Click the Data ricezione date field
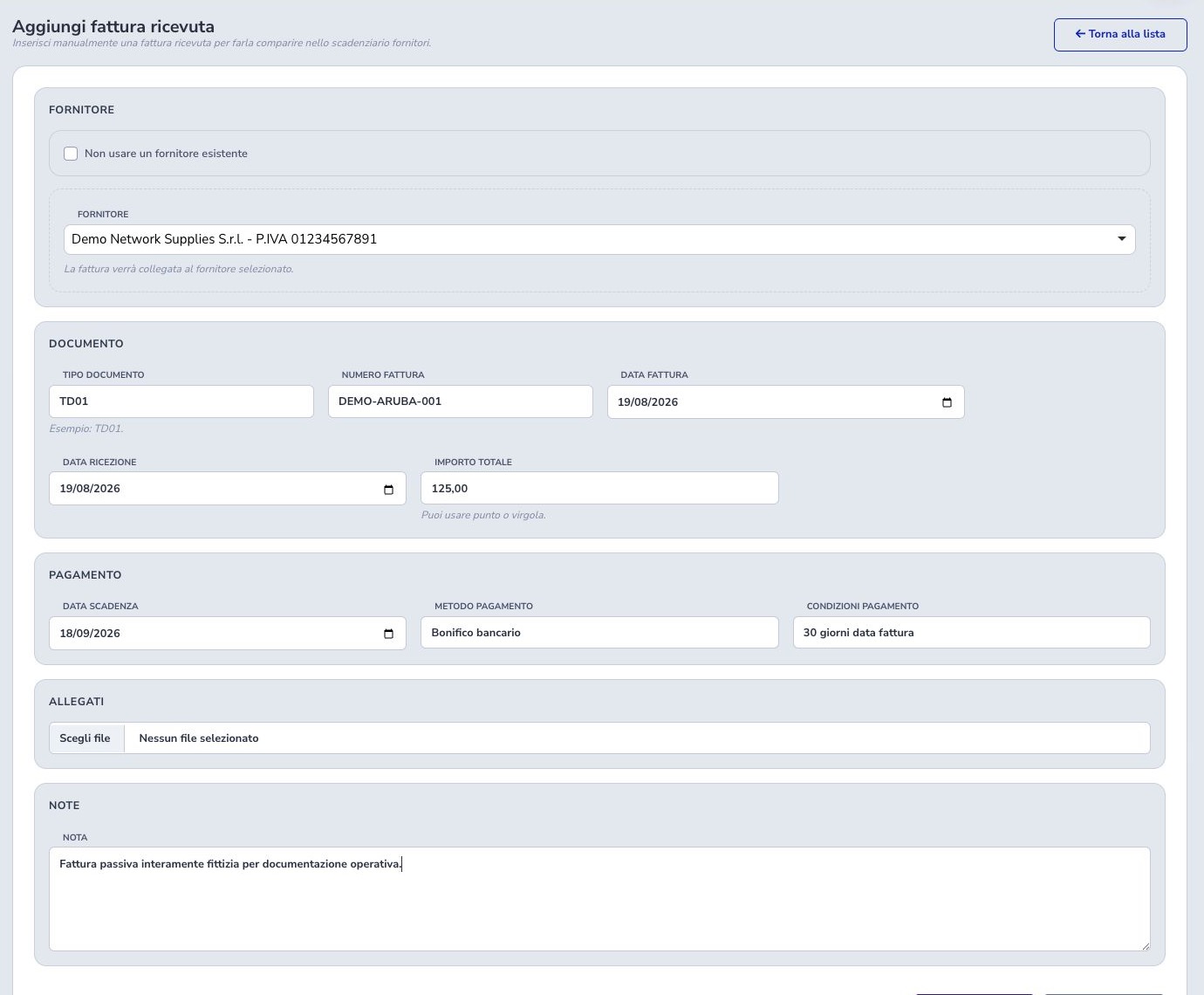This screenshot has height=995, width=1204. pyautogui.click(x=228, y=489)
